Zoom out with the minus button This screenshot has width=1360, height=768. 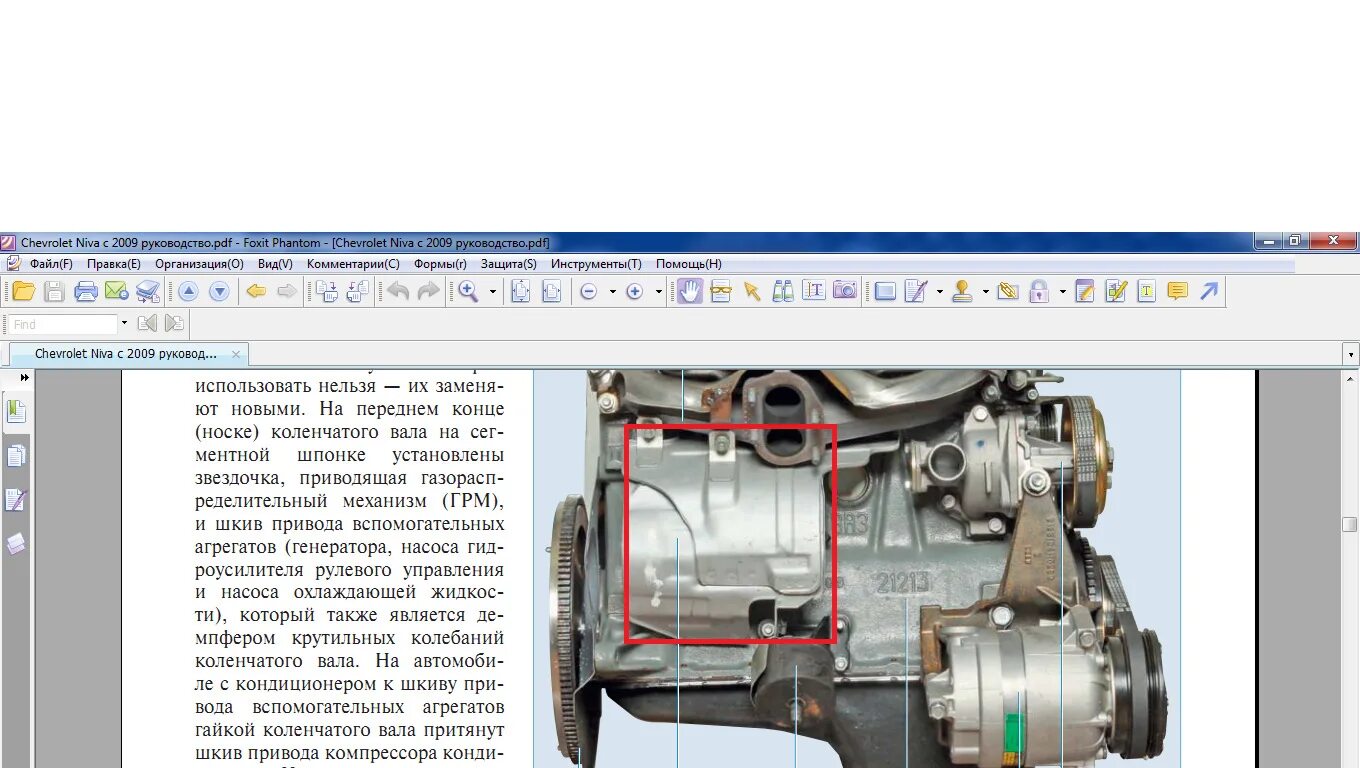pos(589,291)
